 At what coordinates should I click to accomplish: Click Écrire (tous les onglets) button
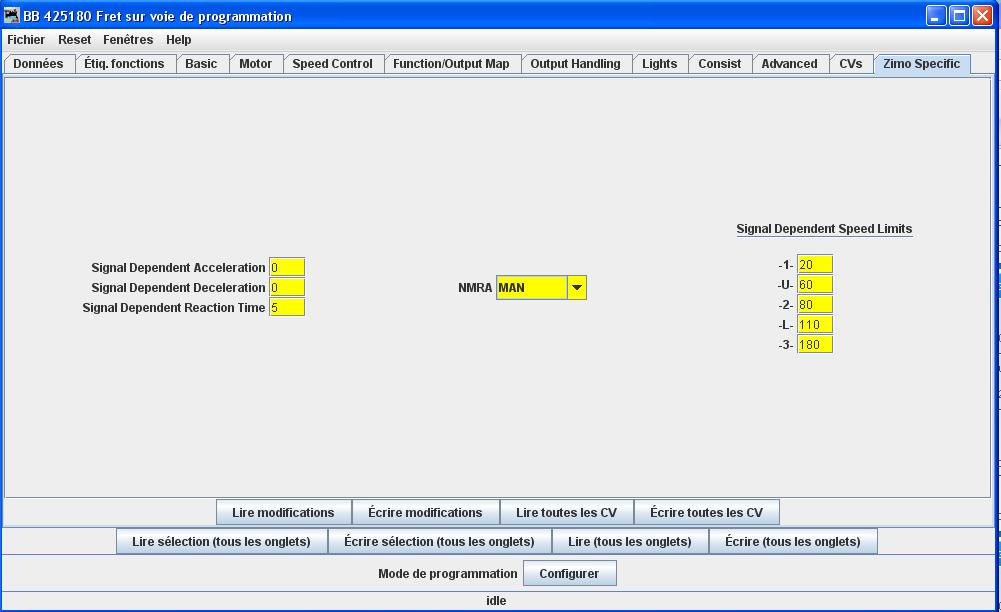click(x=793, y=541)
